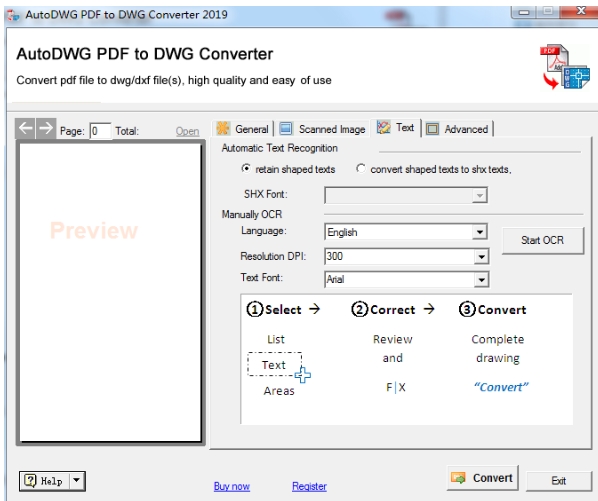Viewport: 598px width, 501px height.
Task: Click the General tab star icon
Action: pyautogui.click(x=223, y=128)
